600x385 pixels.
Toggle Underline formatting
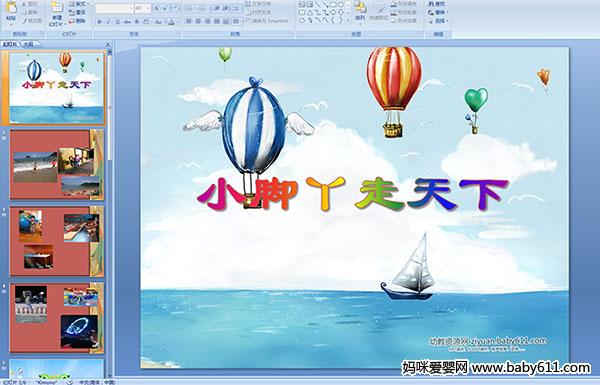[x=117, y=22]
